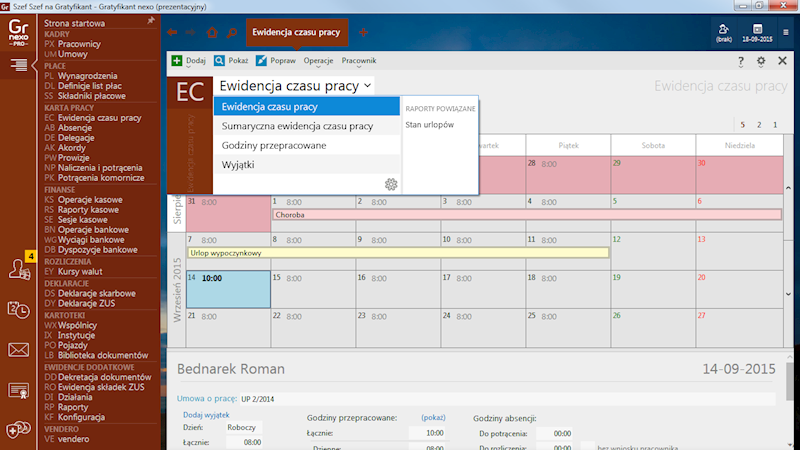Select Godziny przepracowane view
The width and height of the screenshot is (800, 450).
coord(307,145)
